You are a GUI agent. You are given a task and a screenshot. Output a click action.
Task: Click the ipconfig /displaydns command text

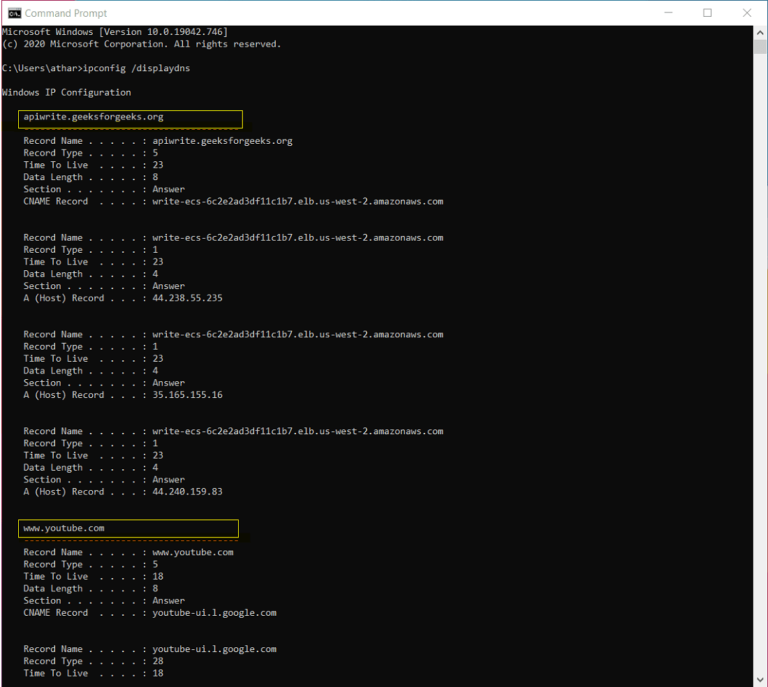coord(136,68)
